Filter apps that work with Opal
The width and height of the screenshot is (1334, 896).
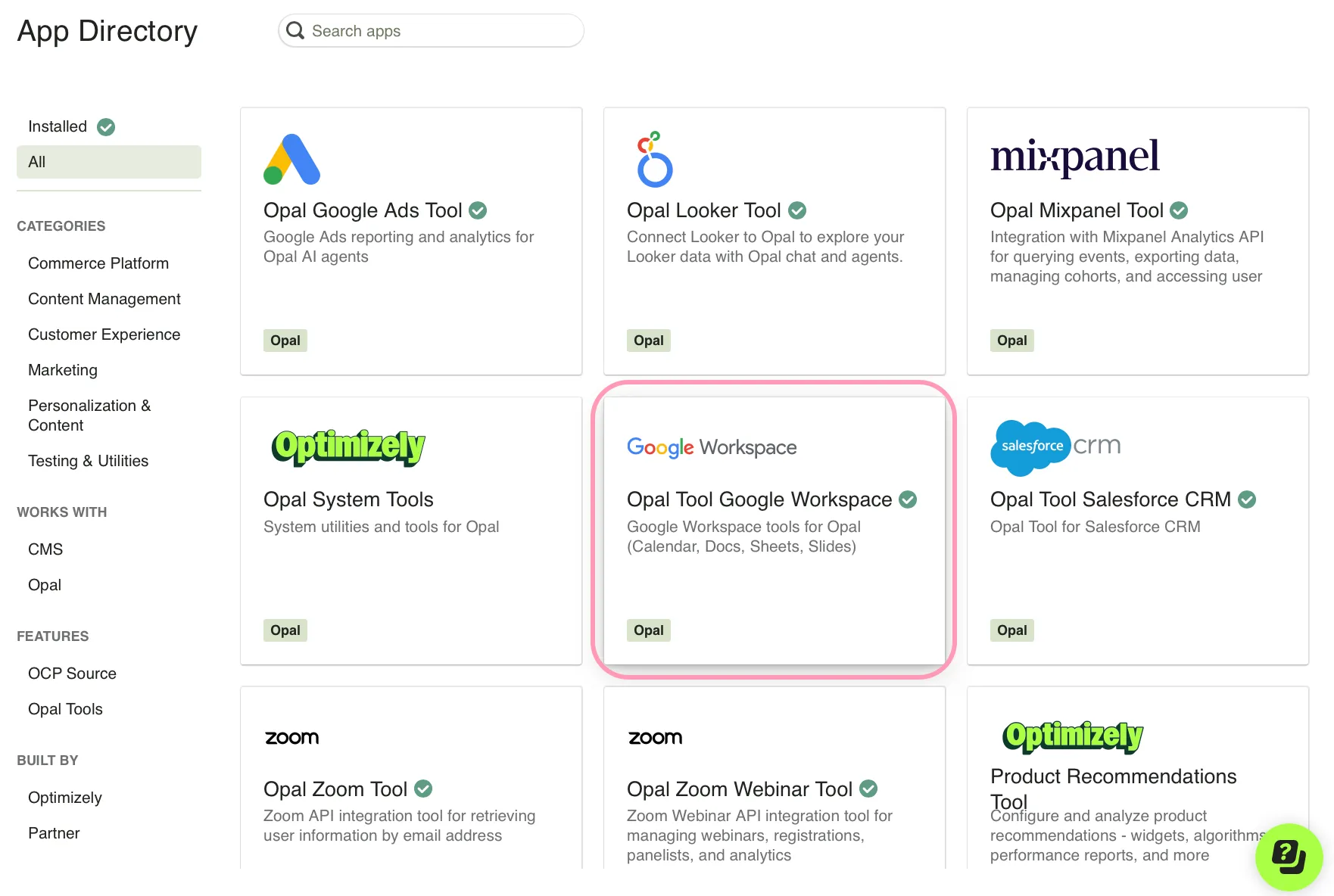point(45,585)
